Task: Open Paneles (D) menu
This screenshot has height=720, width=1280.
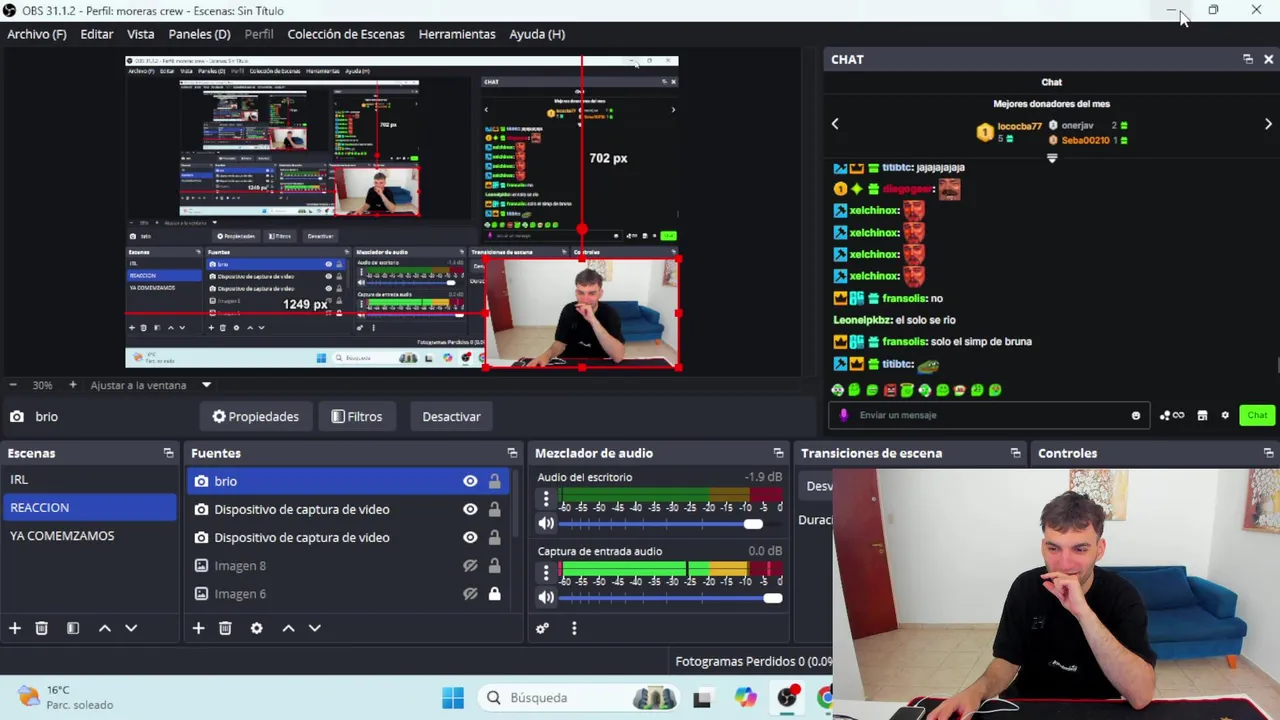Action: [200, 34]
